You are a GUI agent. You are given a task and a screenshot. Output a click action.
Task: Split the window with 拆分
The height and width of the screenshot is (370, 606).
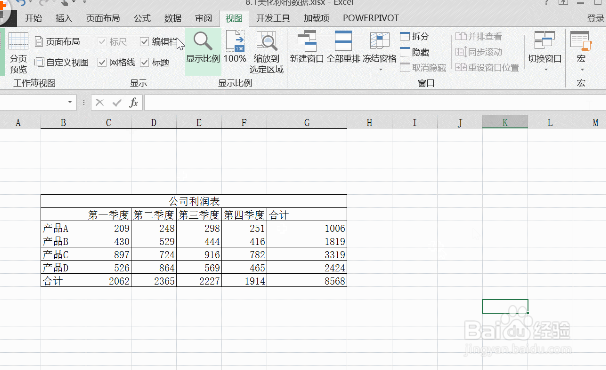coord(415,36)
